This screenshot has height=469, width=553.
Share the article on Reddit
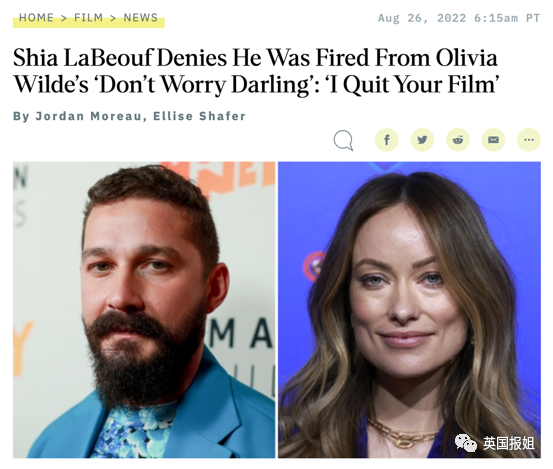pos(458,140)
